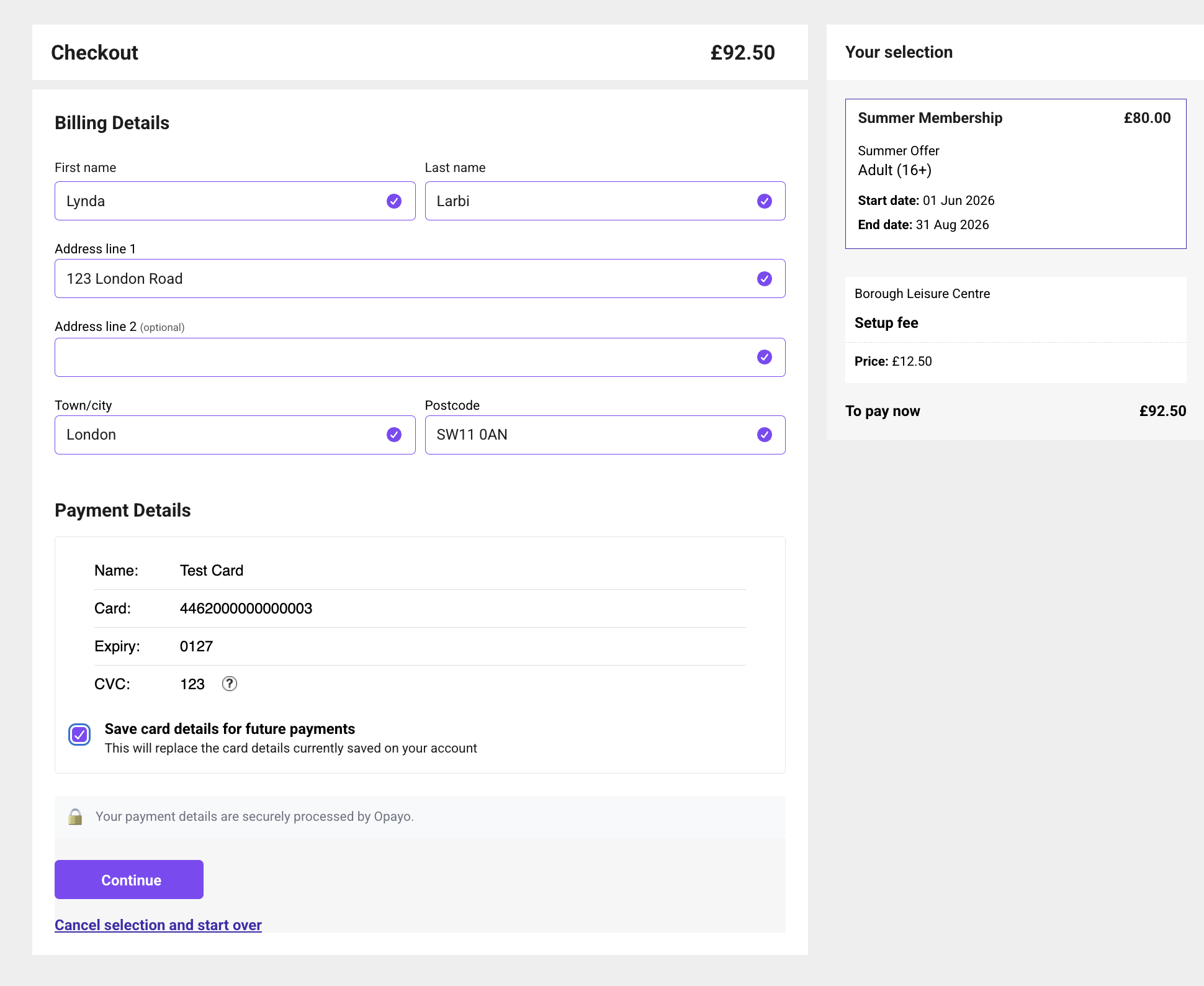
Task: Click the checkmark icon in Address line 2
Action: point(765,357)
